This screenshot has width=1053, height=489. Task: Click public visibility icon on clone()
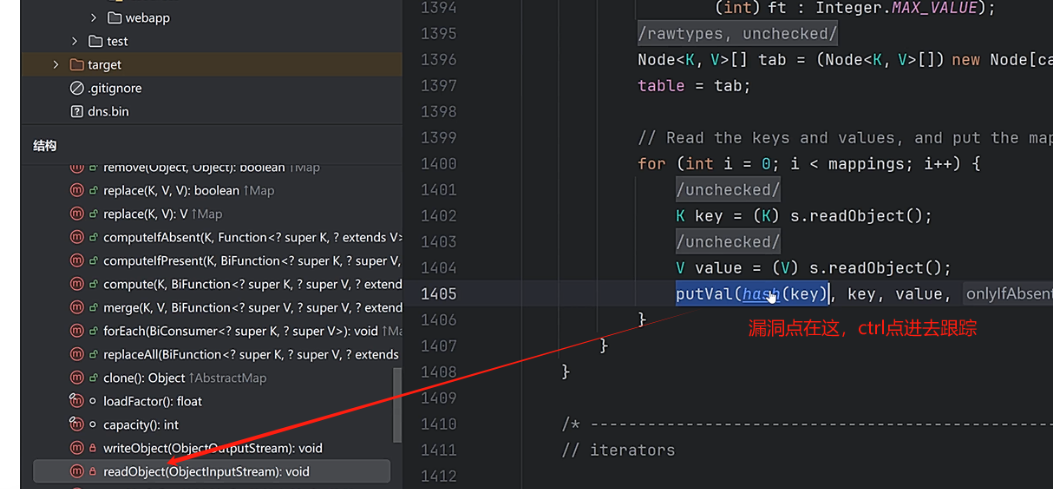tap(93, 378)
